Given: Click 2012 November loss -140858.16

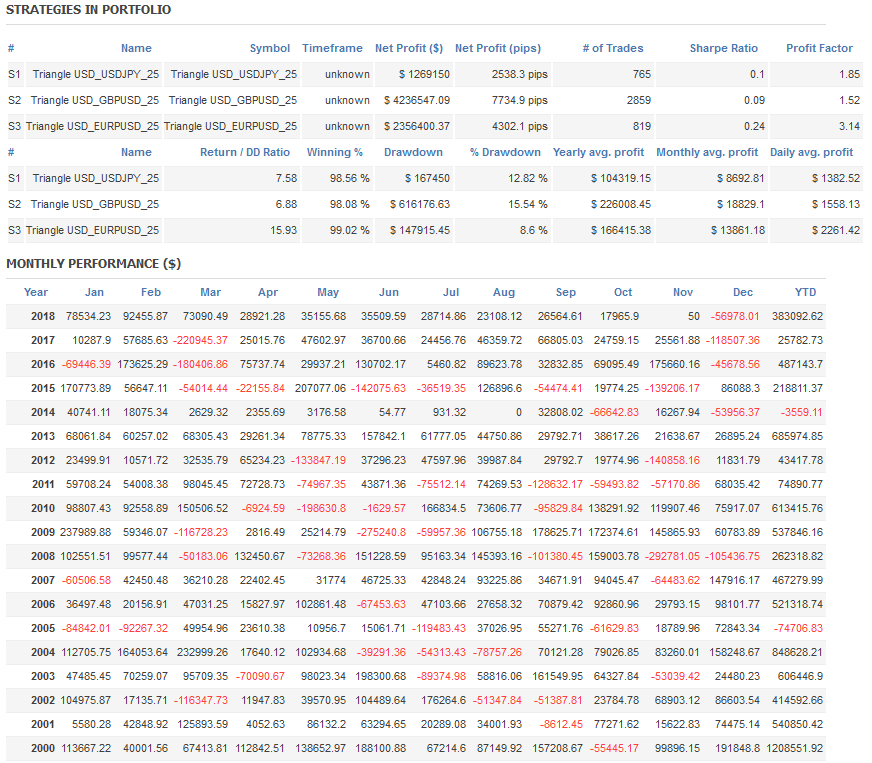Looking at the screenshot, I should [672, 460].
